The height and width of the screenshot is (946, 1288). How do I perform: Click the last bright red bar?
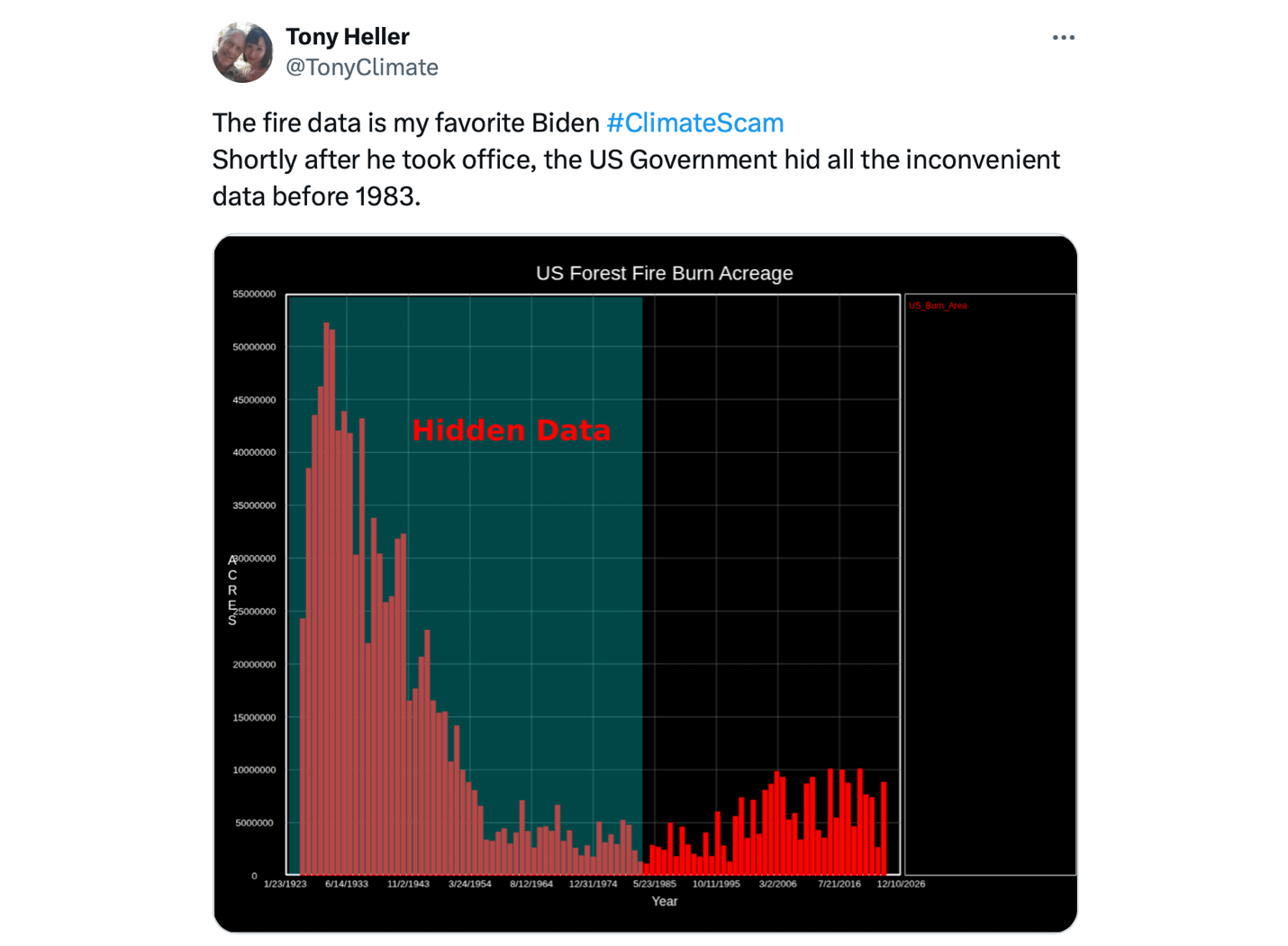click(x=884, y=829)
